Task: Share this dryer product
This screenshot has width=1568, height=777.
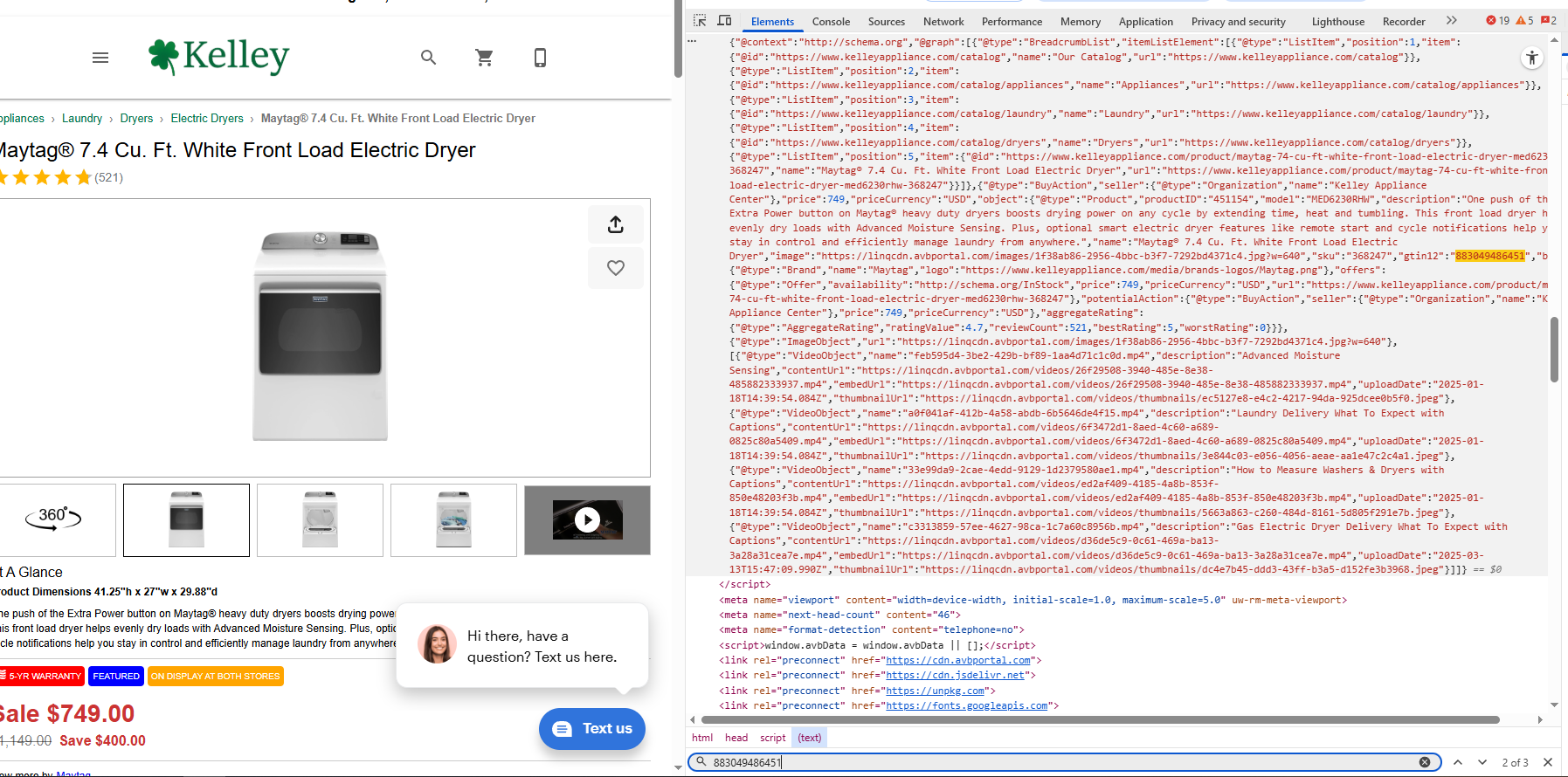Action: pos(616,224)
